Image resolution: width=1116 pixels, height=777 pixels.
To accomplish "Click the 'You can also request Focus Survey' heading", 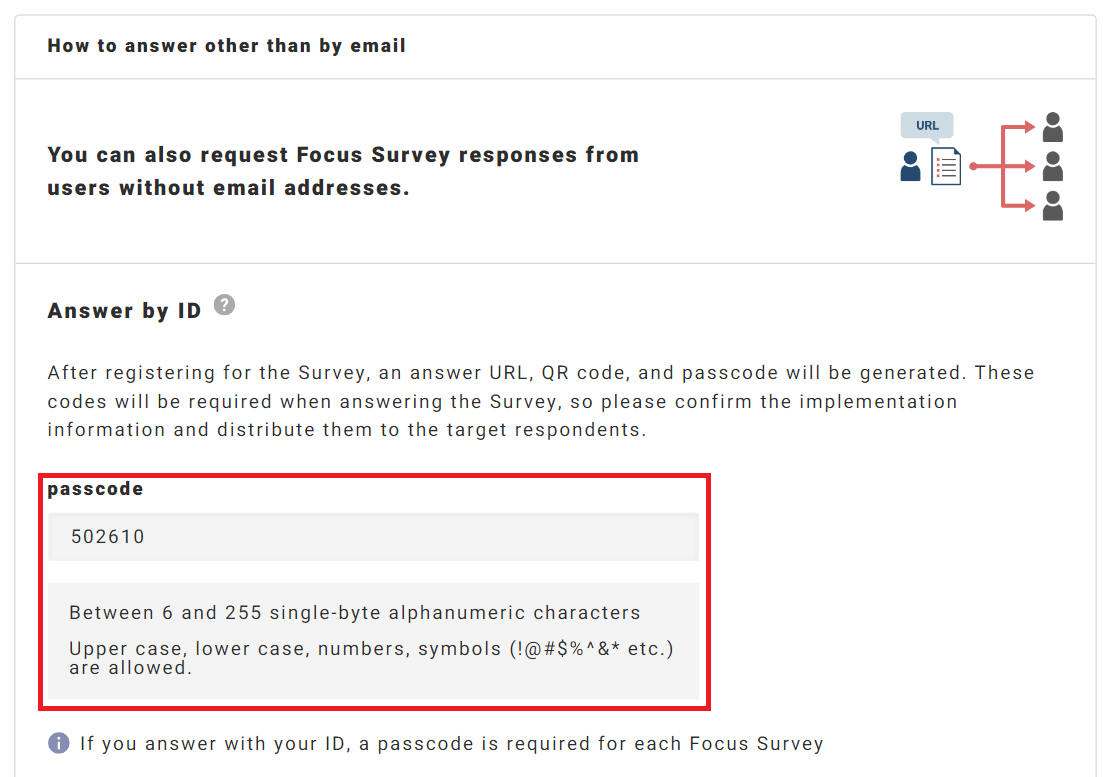I will (343, 171).
